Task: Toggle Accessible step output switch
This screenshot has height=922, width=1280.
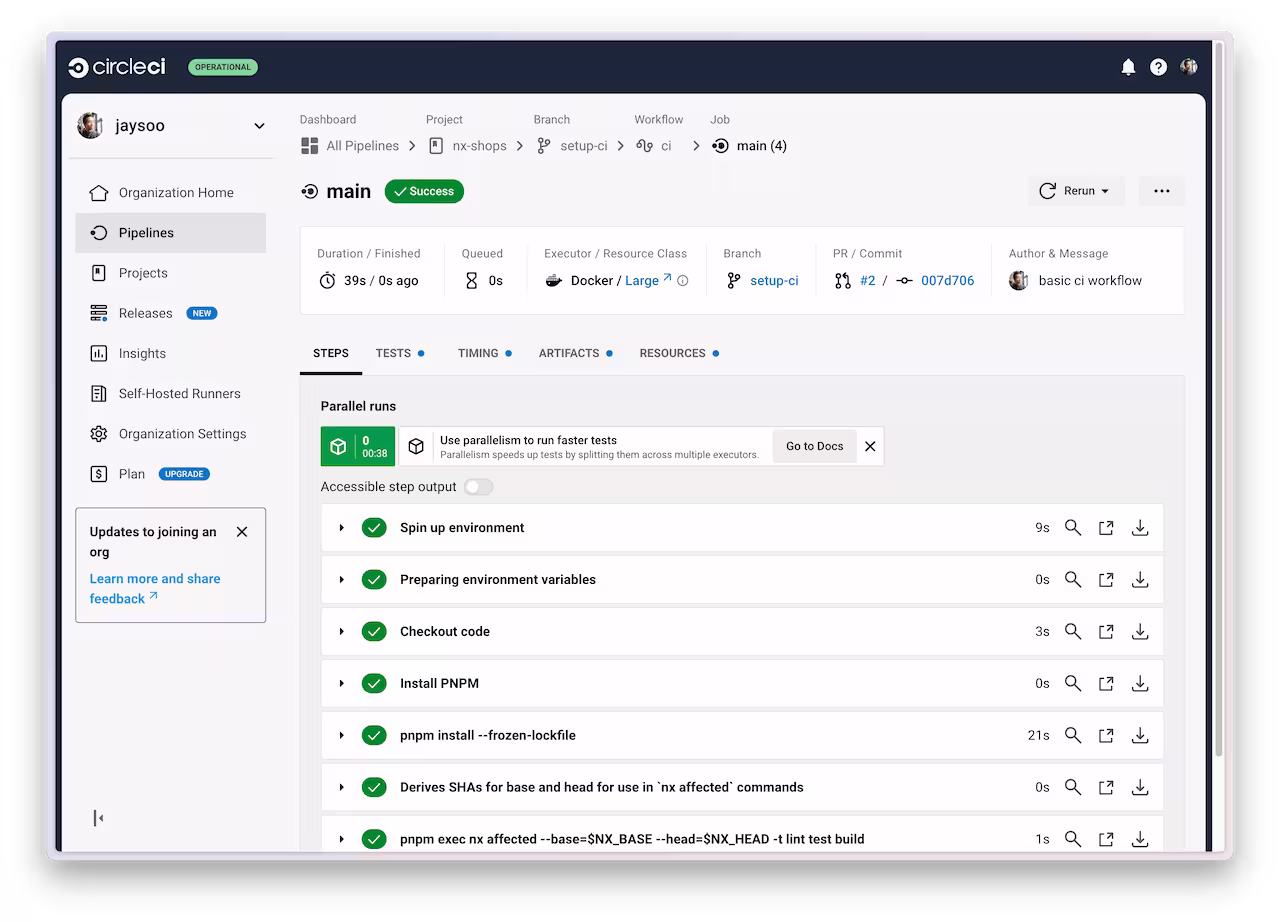Action: 478,487
